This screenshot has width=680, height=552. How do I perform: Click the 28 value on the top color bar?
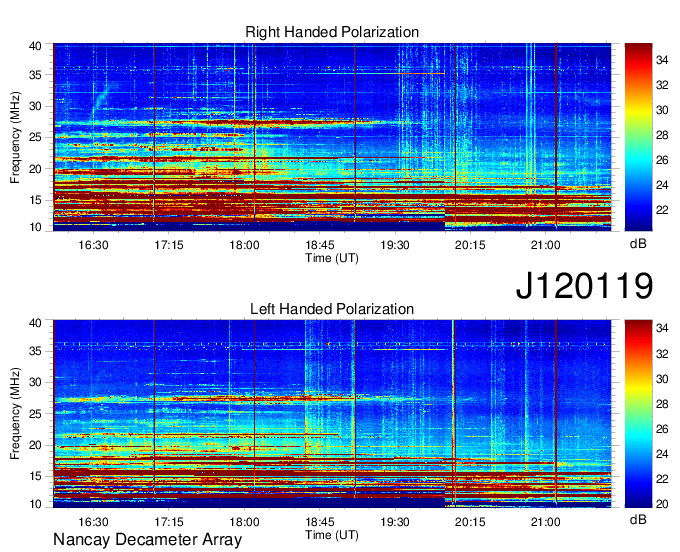pos(662,135)
